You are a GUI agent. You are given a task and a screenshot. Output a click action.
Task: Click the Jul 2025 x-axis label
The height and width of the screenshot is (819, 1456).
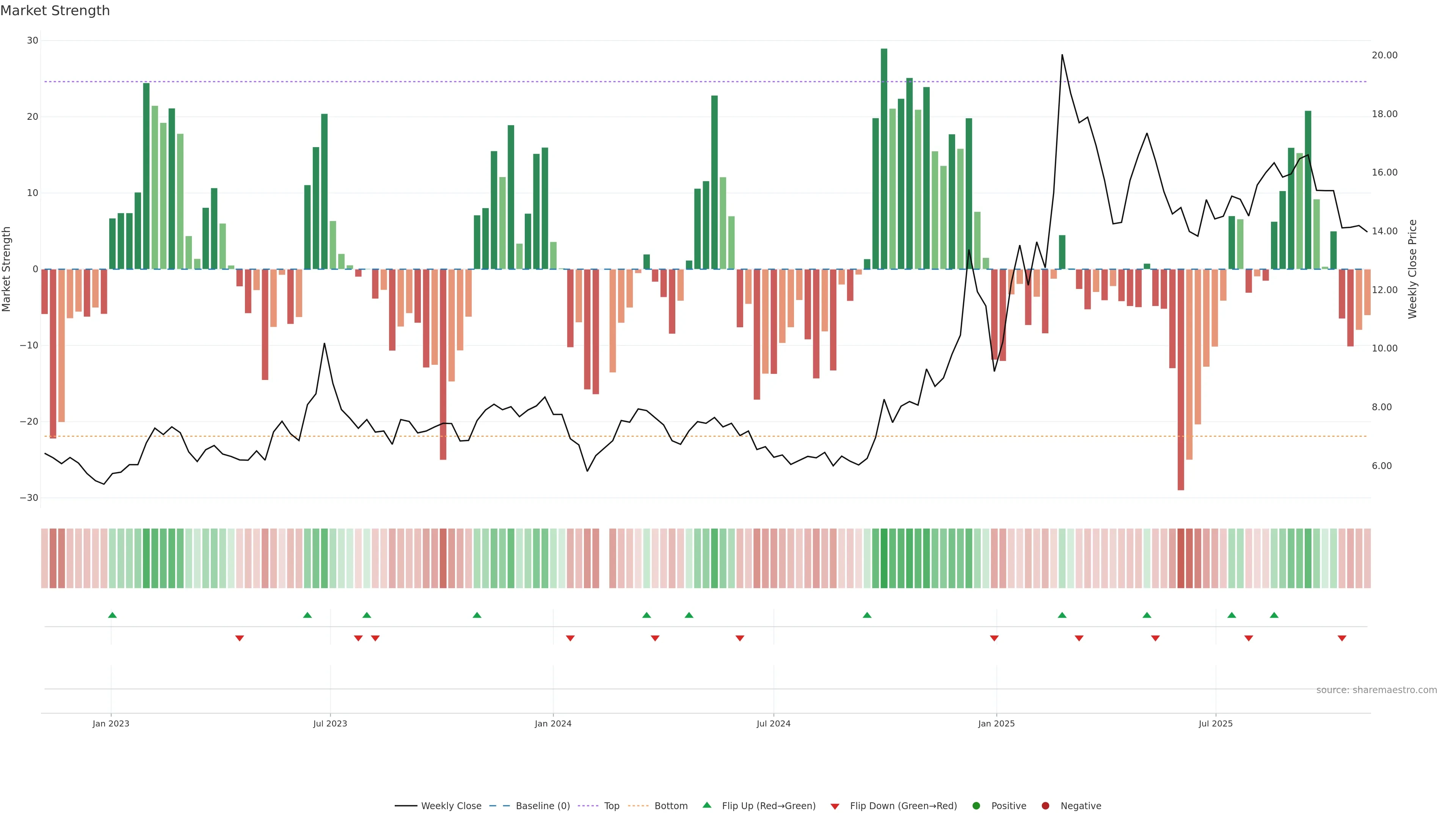pos(1215,723)
